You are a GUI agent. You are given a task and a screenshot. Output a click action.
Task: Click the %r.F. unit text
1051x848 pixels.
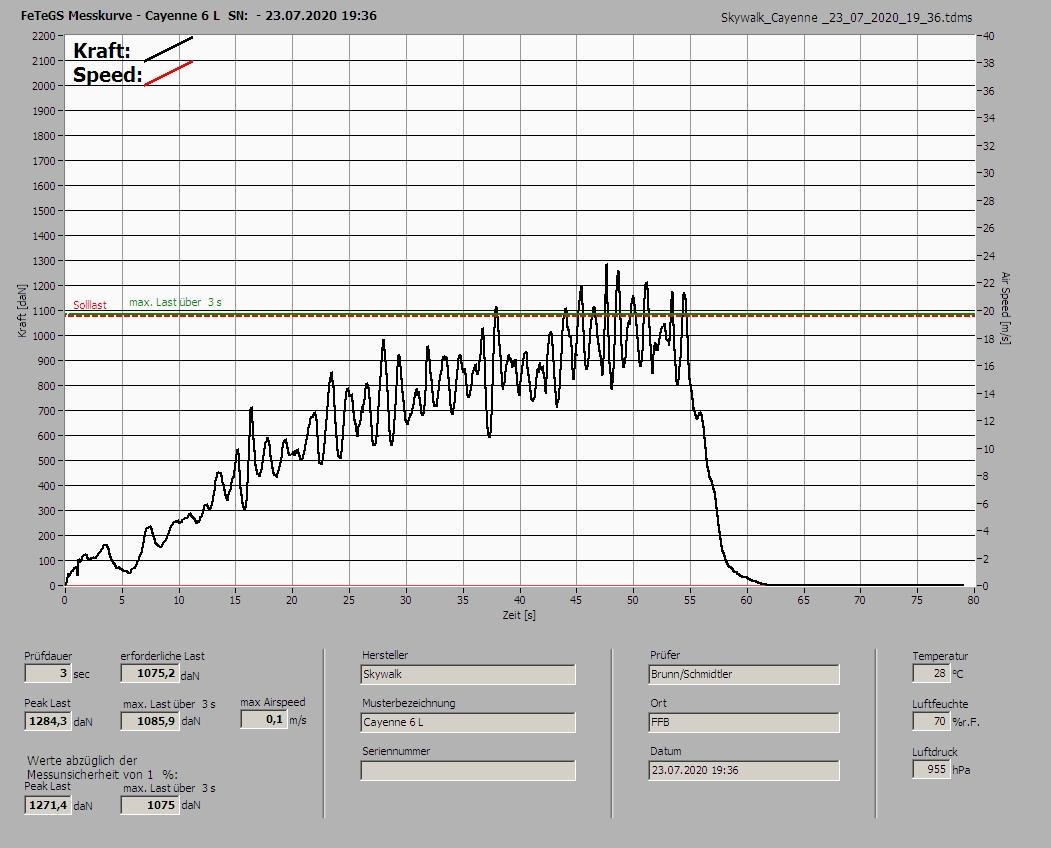(966, 722)
